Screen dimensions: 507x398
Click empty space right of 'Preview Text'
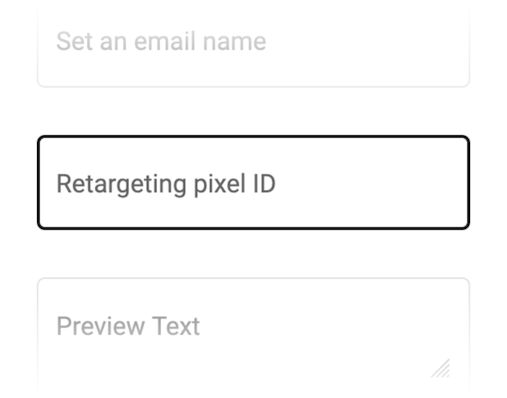pos(333,326)
